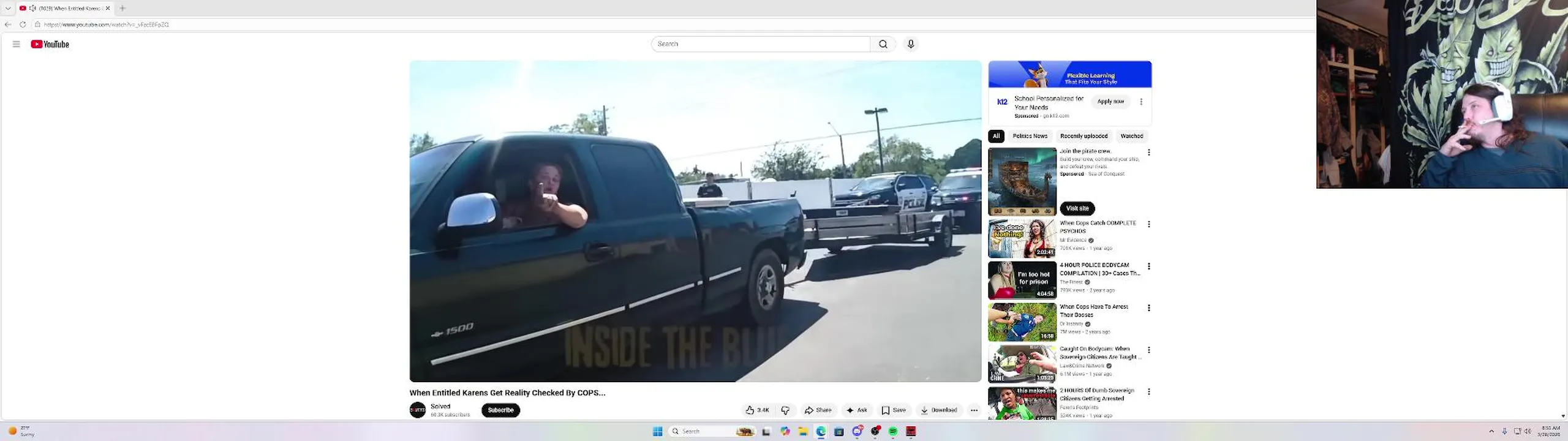Open options for pirate crew ad
The image size is (1568, 441).
coord(1149,153)
